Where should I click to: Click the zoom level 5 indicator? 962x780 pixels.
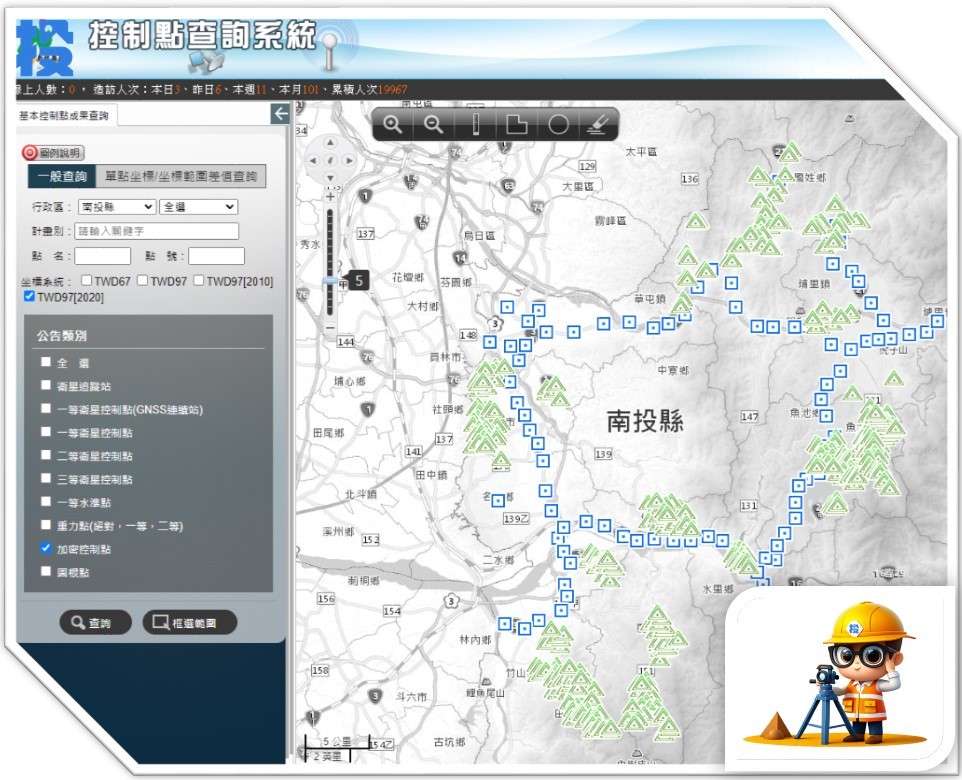click(x=359, y=281)
